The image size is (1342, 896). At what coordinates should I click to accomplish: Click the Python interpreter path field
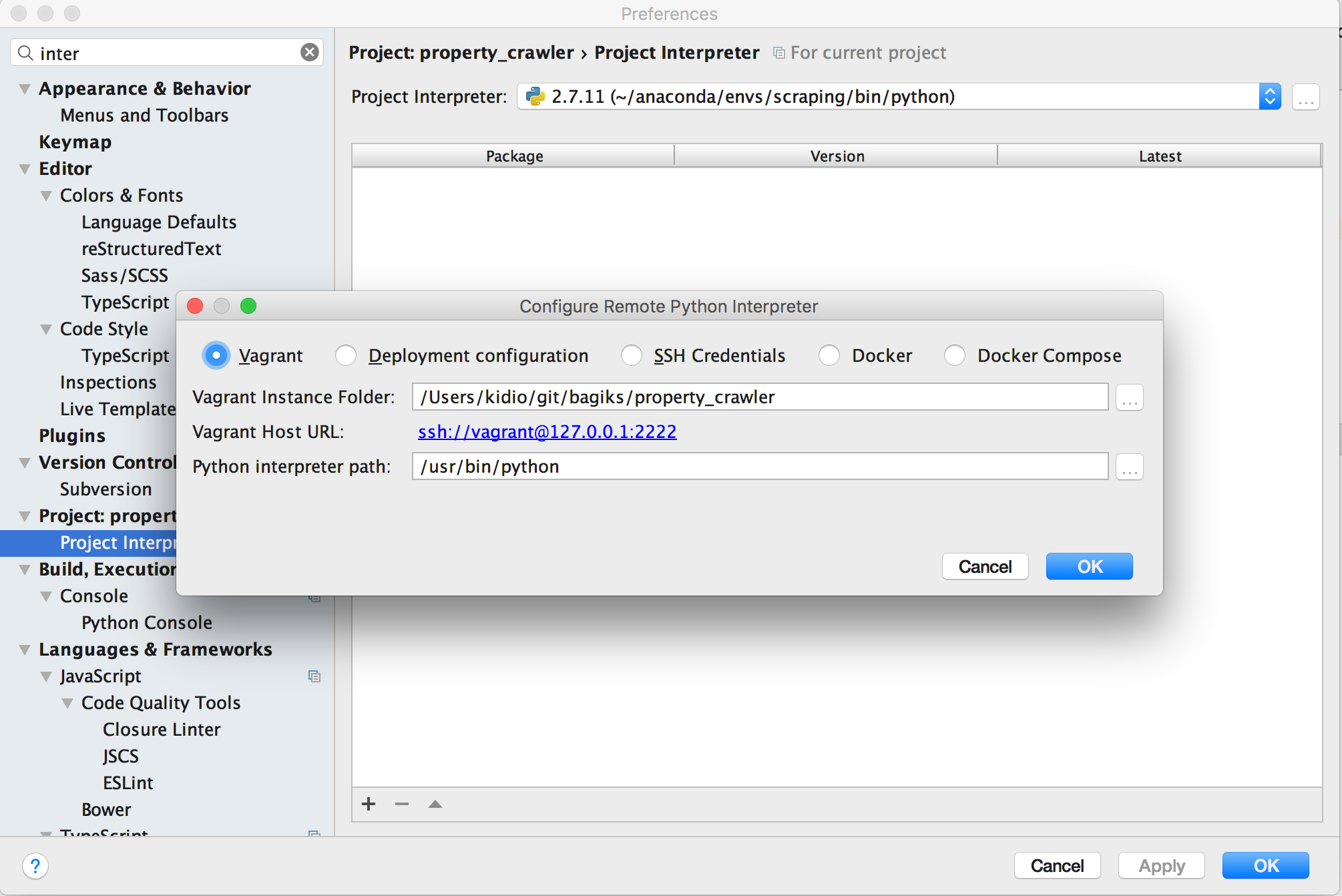coord(760,467)
